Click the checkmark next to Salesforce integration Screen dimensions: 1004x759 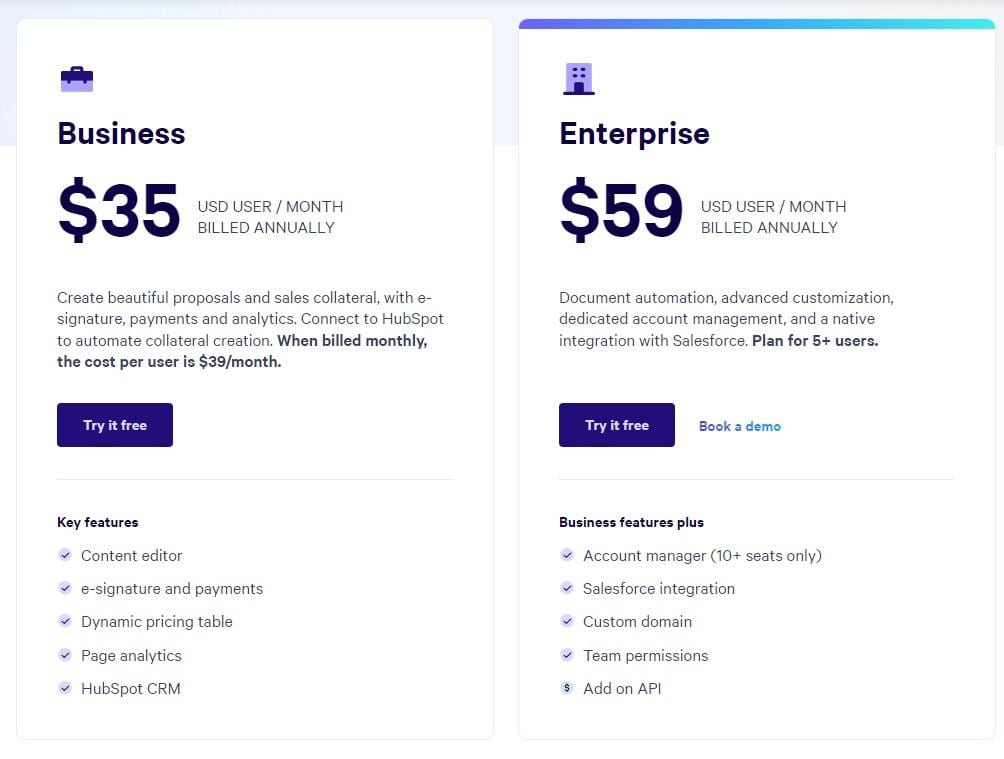point(567,588)
